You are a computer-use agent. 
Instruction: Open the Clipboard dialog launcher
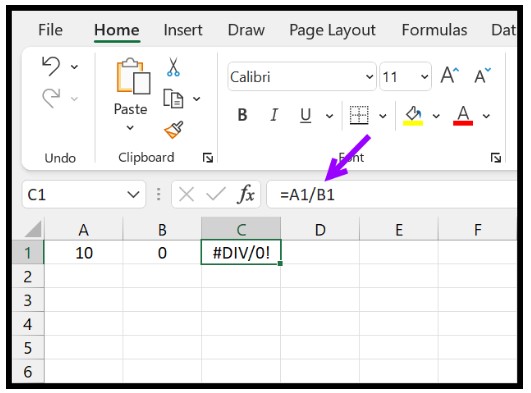point(208,158)
